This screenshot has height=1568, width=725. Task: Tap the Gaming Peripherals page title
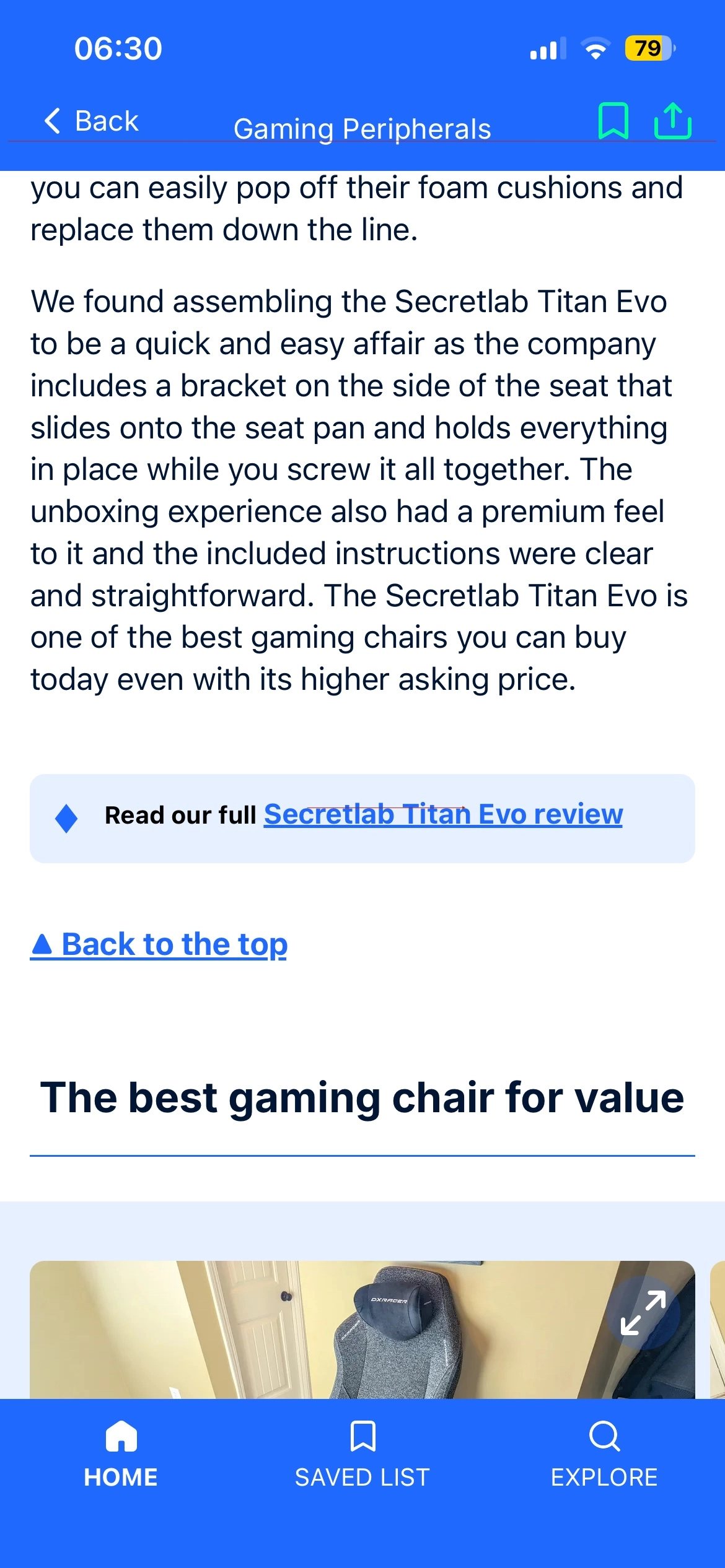tap(362, 129)
